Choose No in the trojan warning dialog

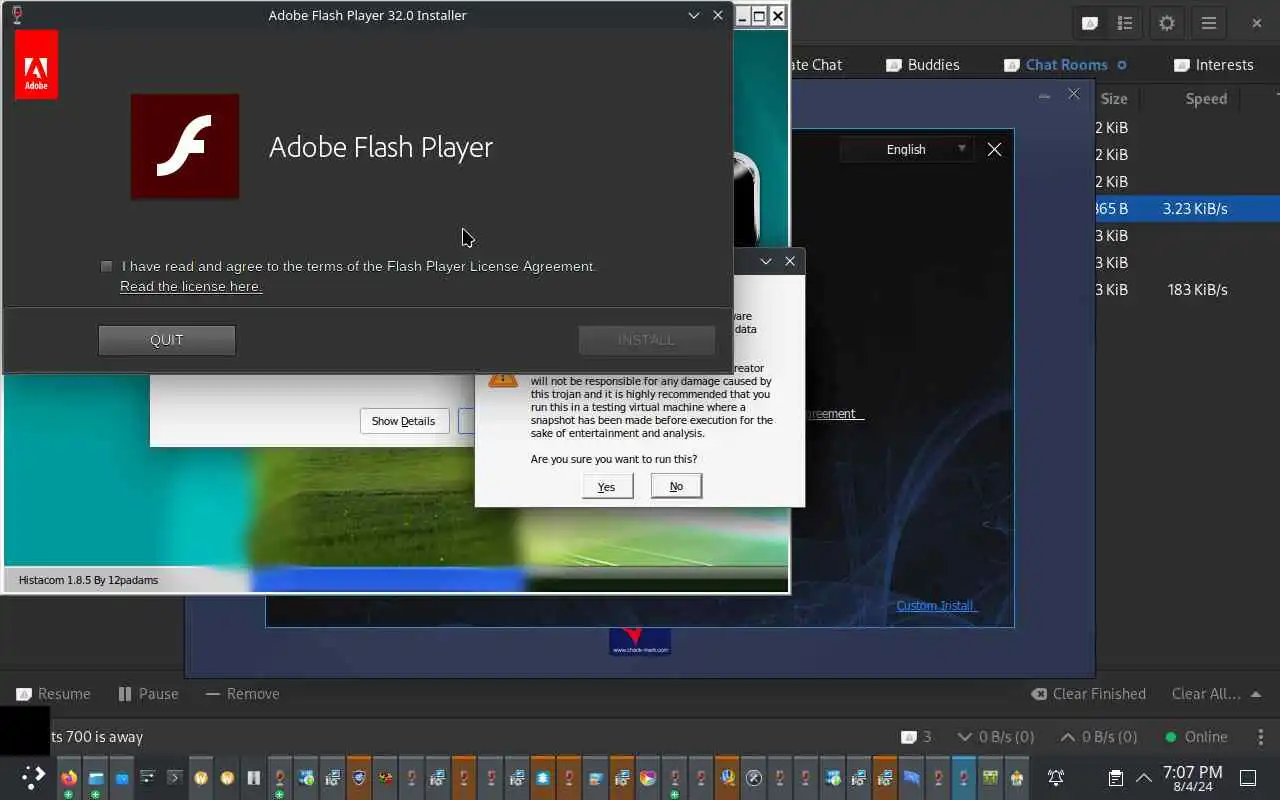point(676,486)
